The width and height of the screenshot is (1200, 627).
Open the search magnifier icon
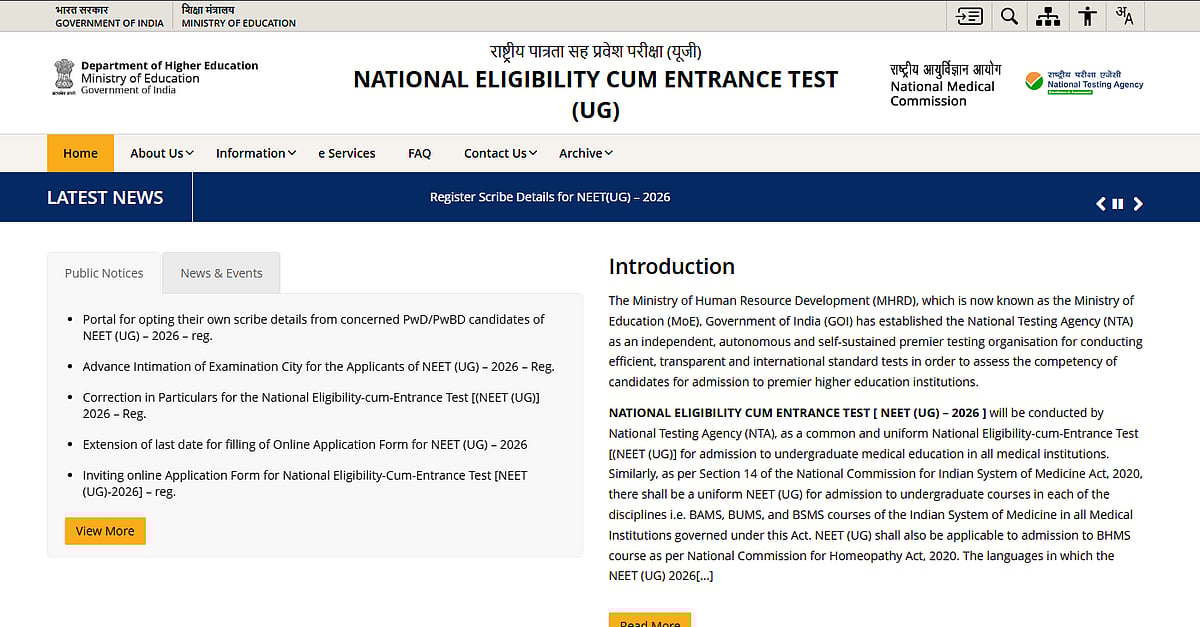(1009, 16)
